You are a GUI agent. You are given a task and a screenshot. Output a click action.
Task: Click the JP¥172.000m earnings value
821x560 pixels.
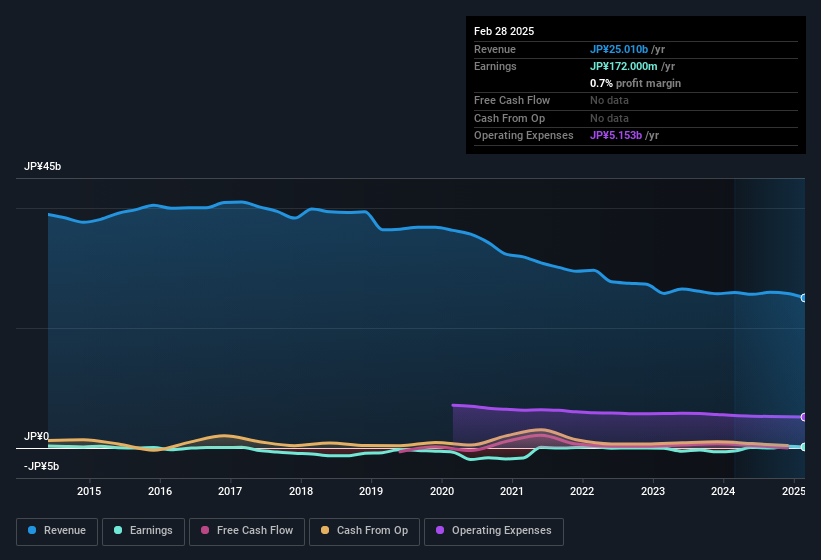click(624, 66)
